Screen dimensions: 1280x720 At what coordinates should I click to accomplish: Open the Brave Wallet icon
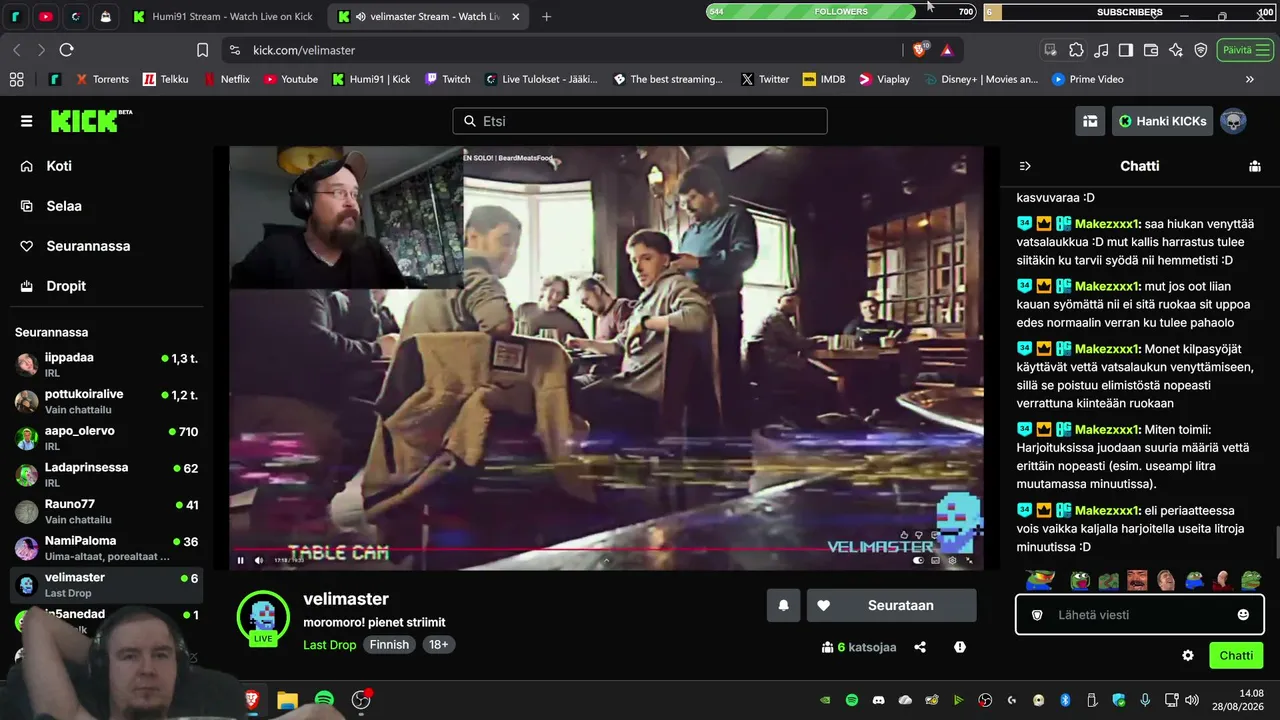coord(1151,50)
